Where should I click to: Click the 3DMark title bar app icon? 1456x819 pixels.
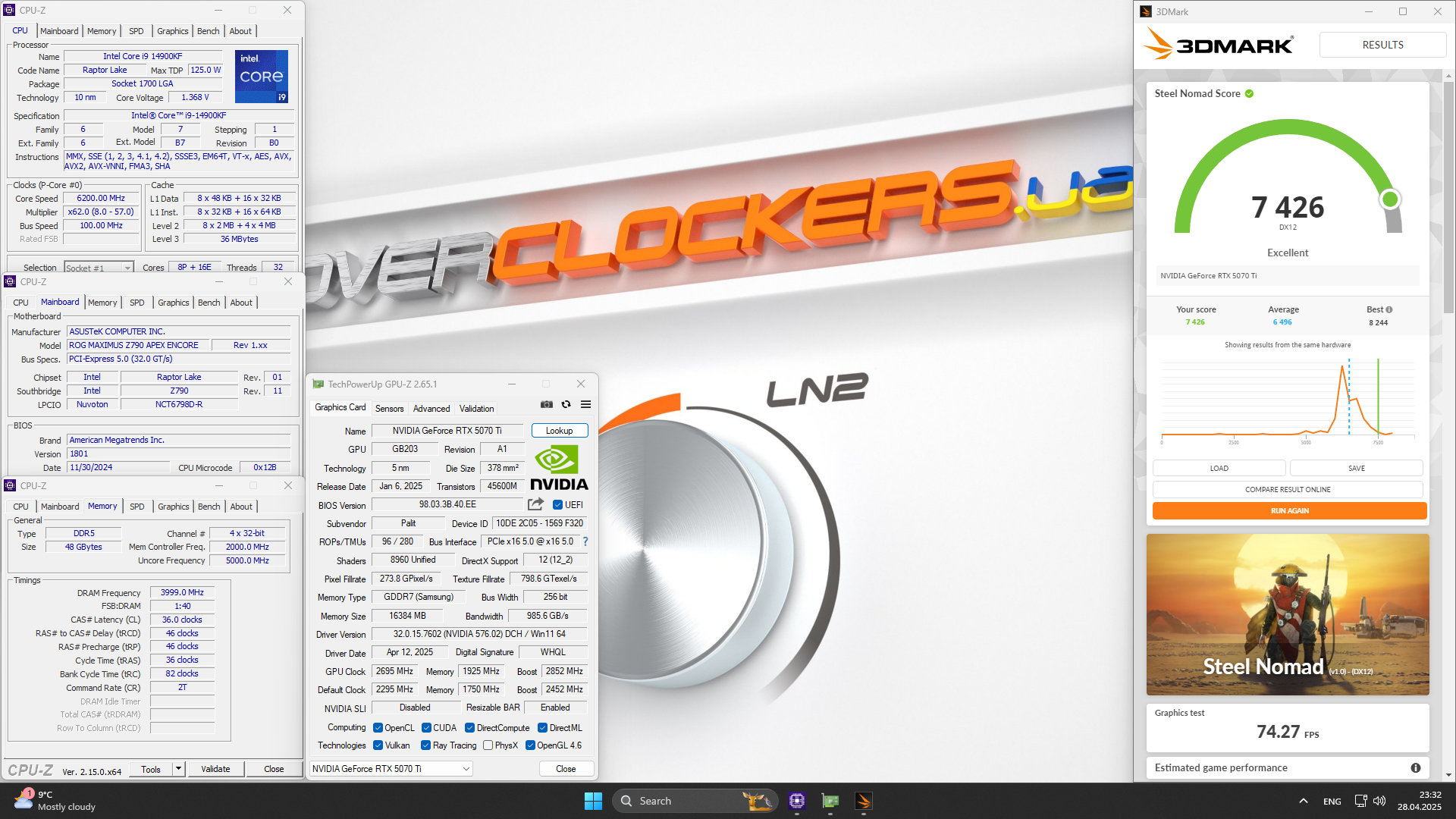tap(1147, 11)
